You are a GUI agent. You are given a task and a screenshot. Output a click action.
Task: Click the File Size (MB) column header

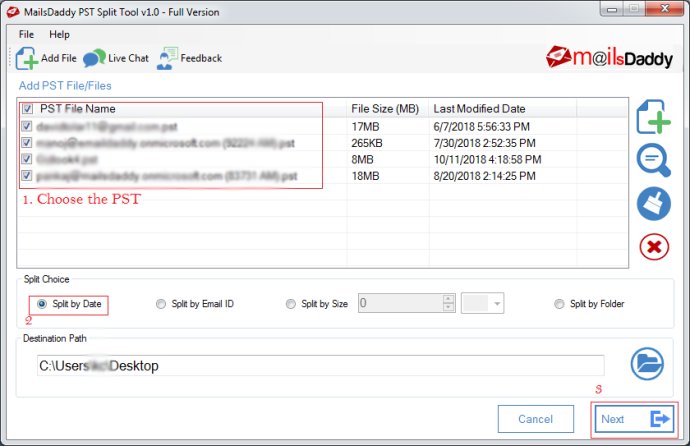click(385, 109)
